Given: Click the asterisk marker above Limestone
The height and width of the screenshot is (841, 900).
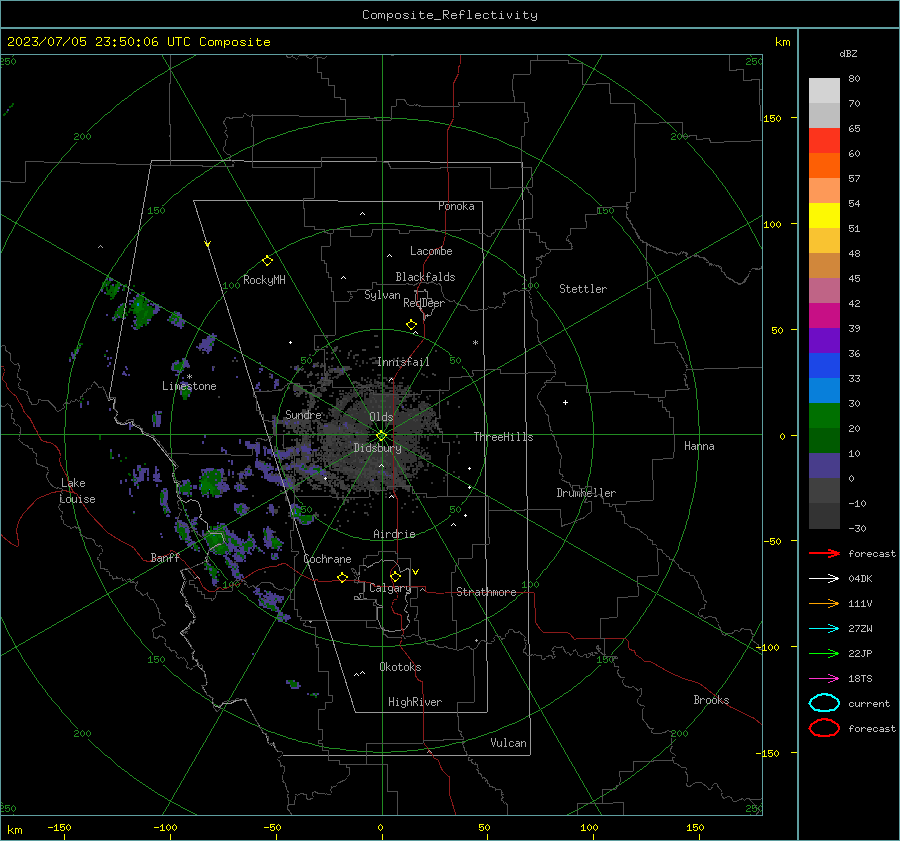Looking at the screenshot, I should 189,377.
